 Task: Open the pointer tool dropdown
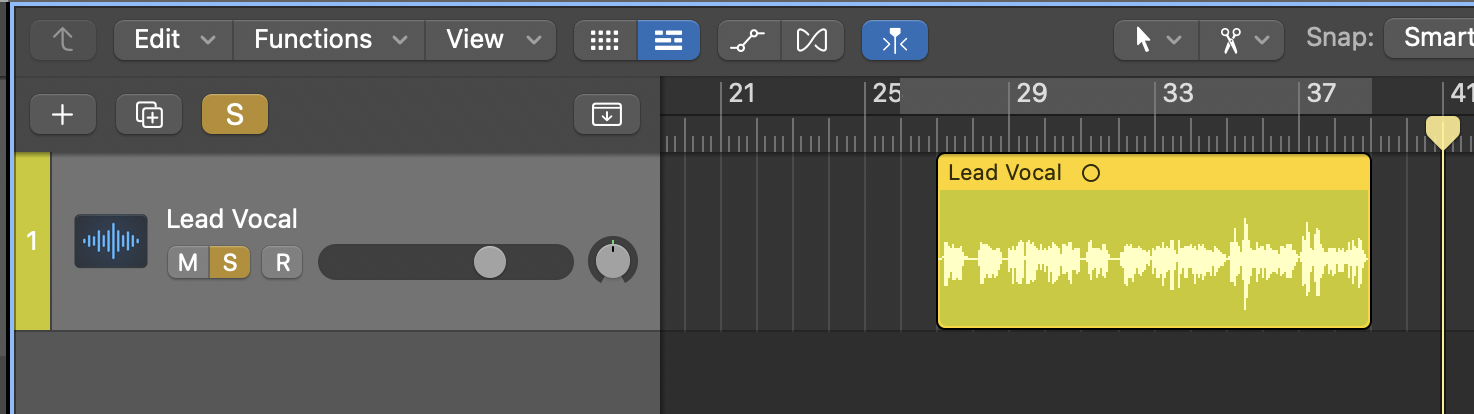tap(1156, 40)
